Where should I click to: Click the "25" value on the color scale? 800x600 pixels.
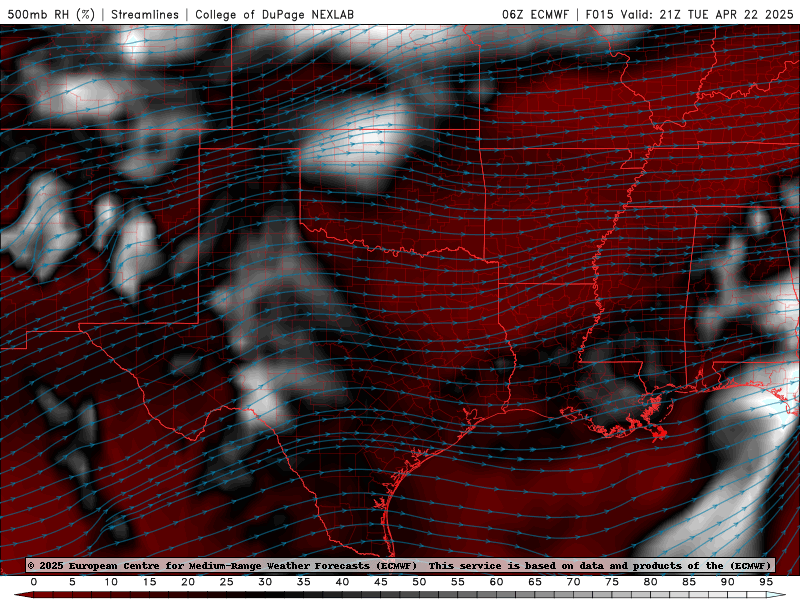(x=227, y=582)
